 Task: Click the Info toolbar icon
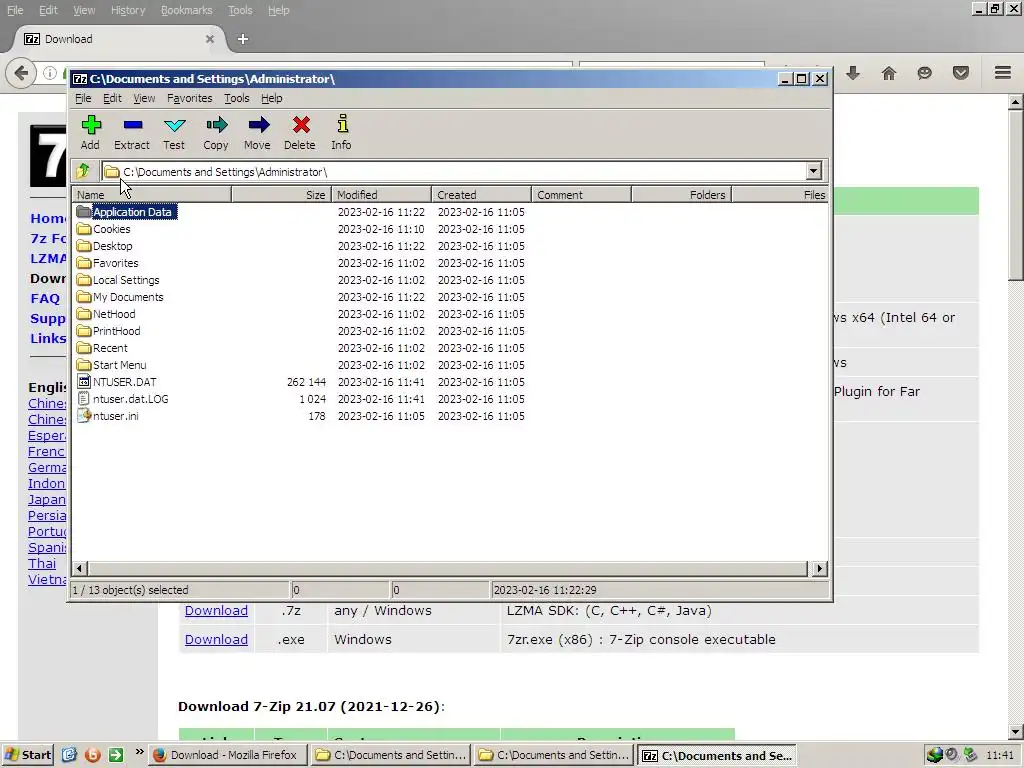[341, 133]
